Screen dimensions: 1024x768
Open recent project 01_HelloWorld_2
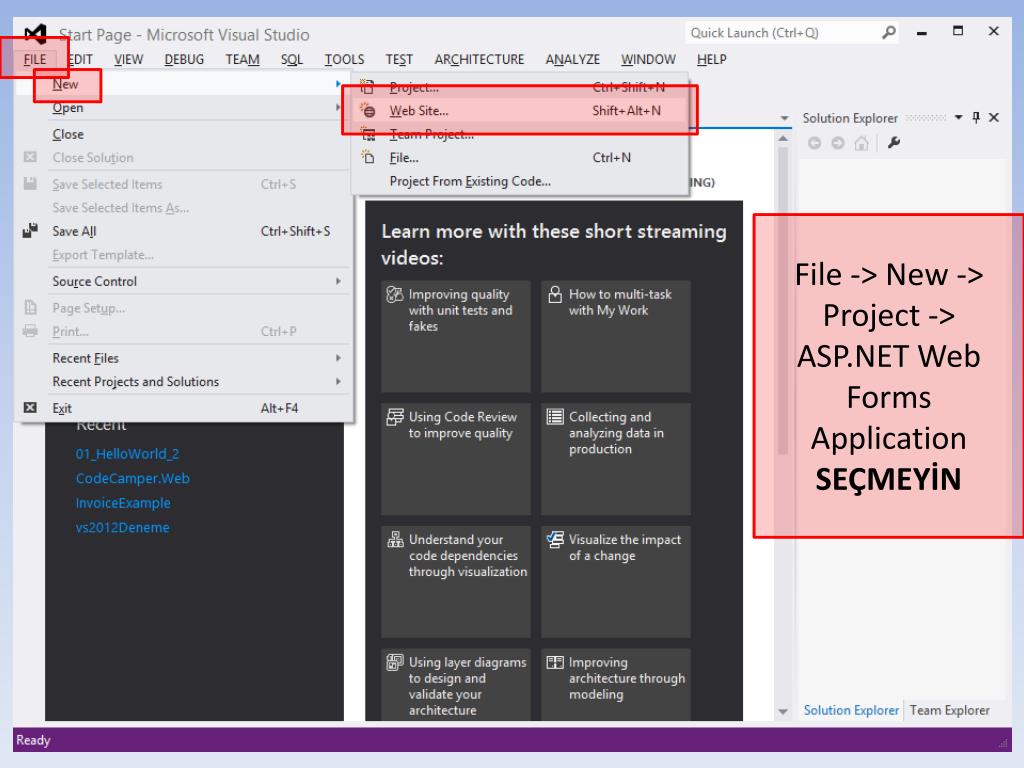tap(127, 453)
